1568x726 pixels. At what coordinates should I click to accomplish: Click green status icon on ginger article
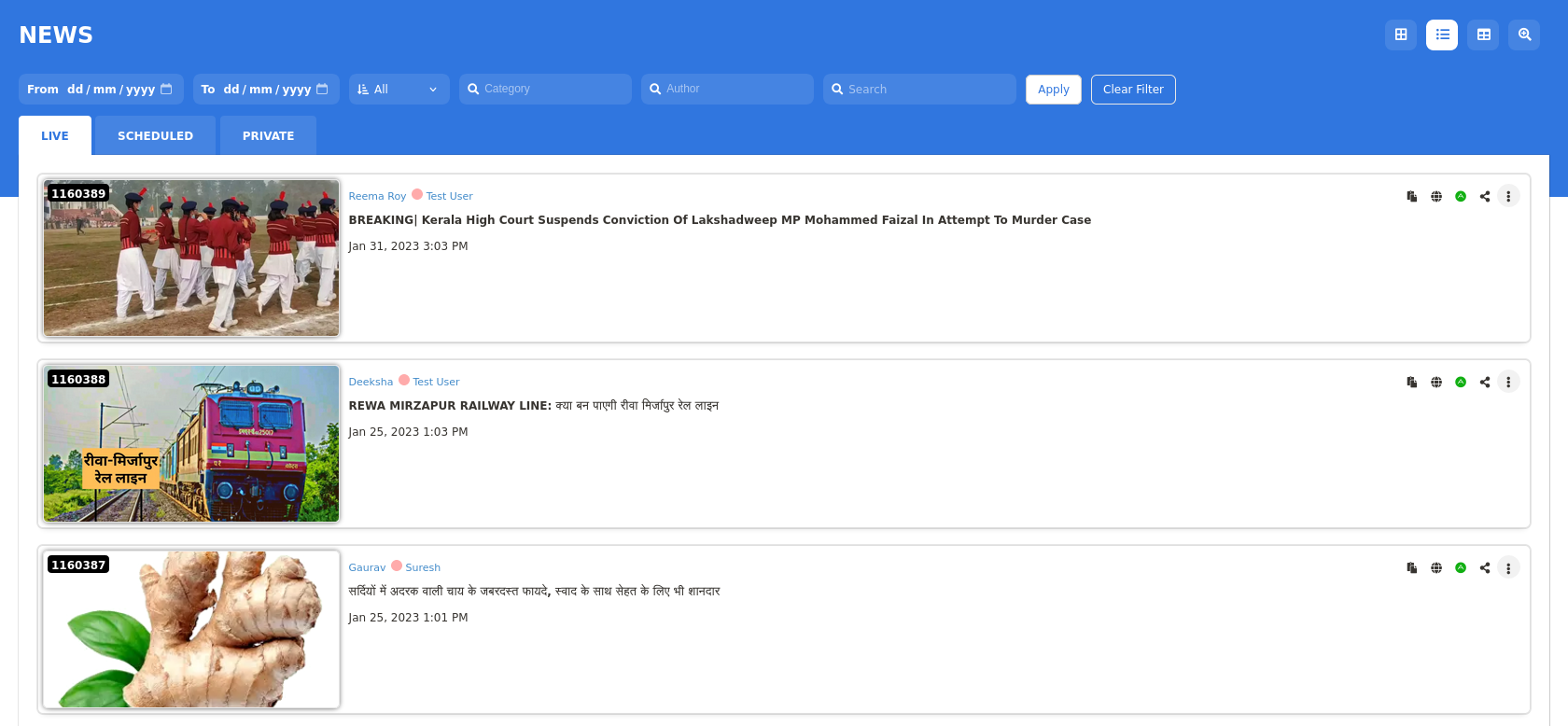click(x=1461, y=567)
